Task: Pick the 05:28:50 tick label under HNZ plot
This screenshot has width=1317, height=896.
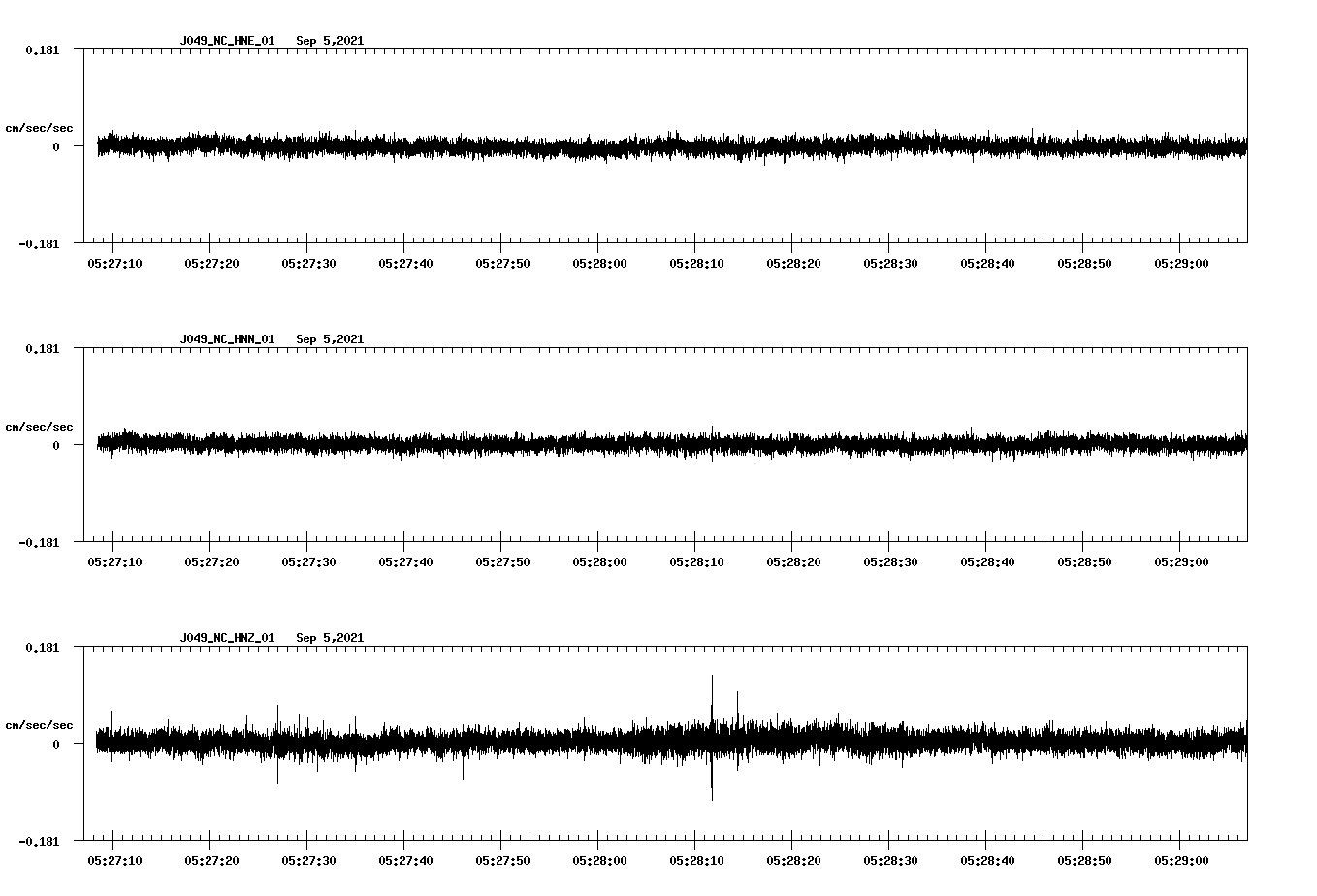Action: click(x=1084, y=860)
